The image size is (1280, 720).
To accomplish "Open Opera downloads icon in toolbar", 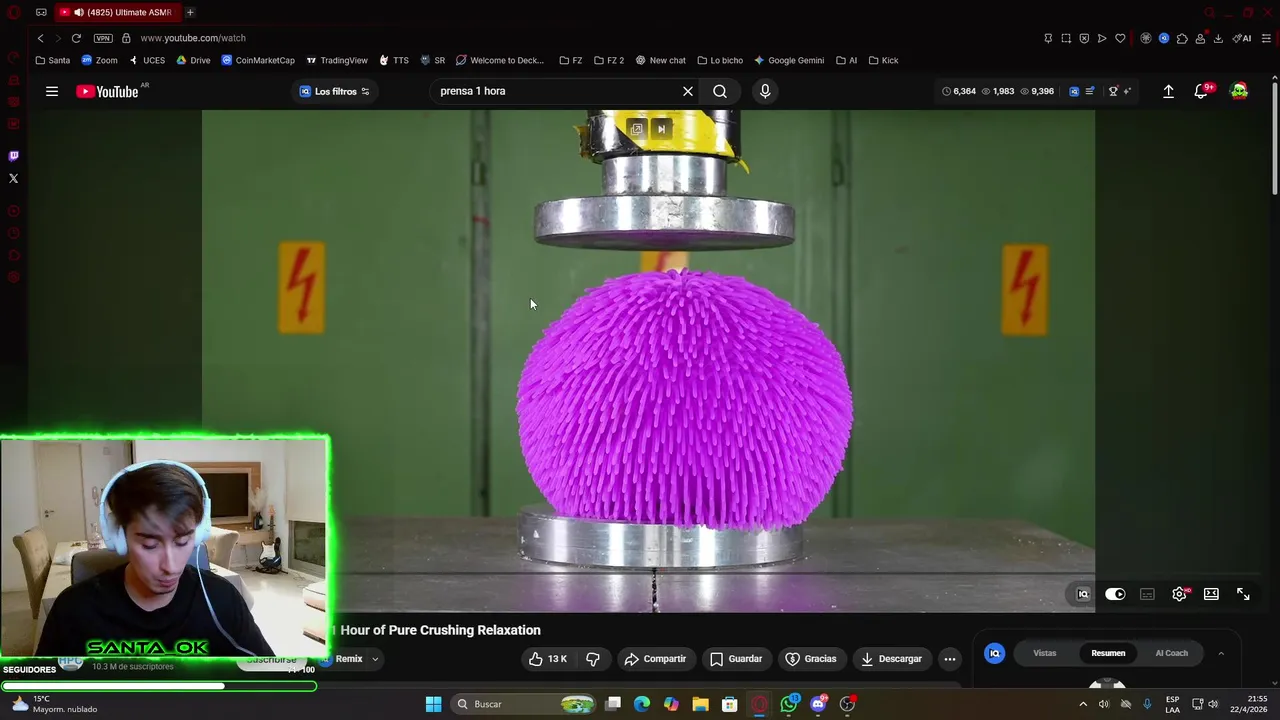I will (x=1218, y=38).
